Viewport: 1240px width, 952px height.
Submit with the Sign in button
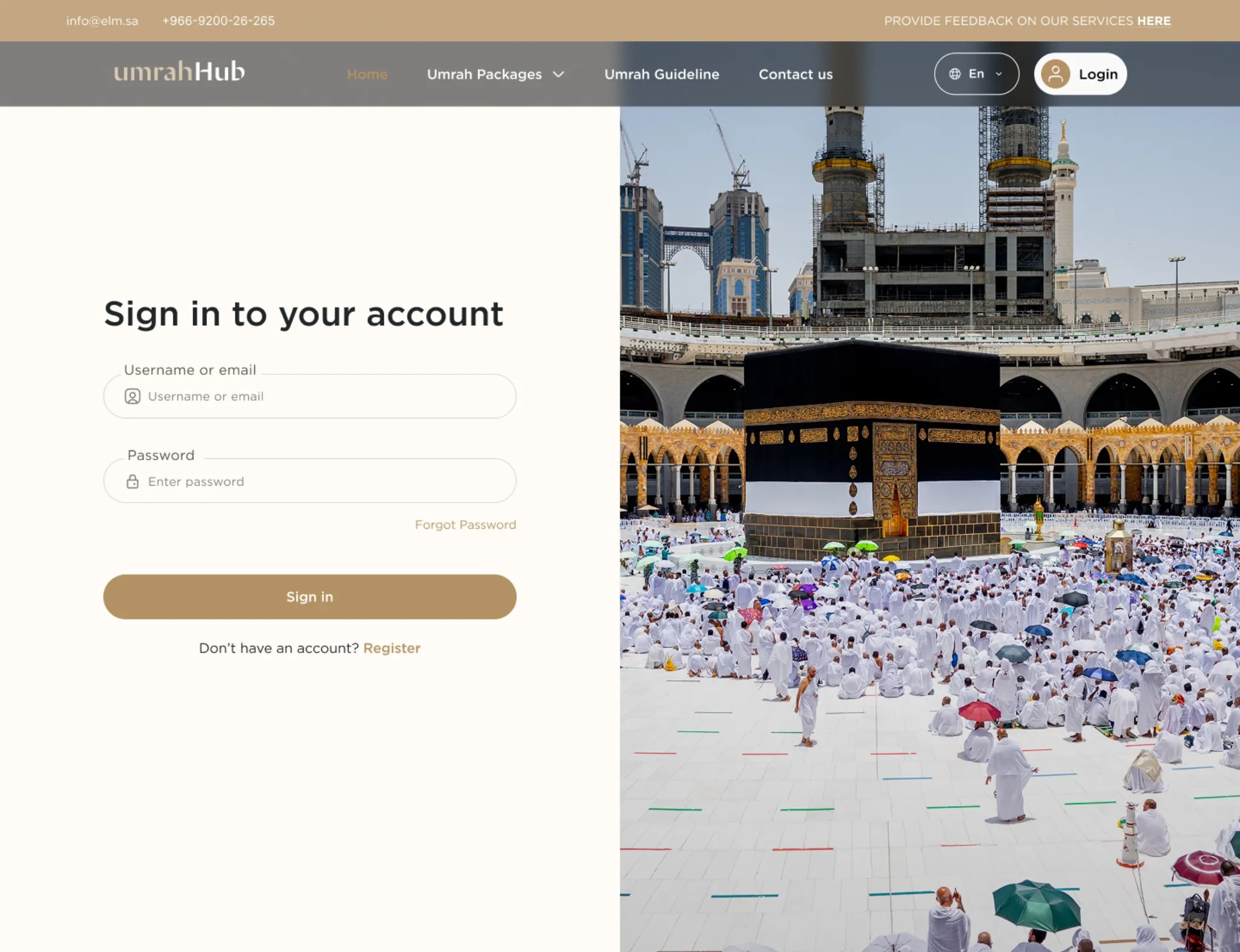[310, 597]
